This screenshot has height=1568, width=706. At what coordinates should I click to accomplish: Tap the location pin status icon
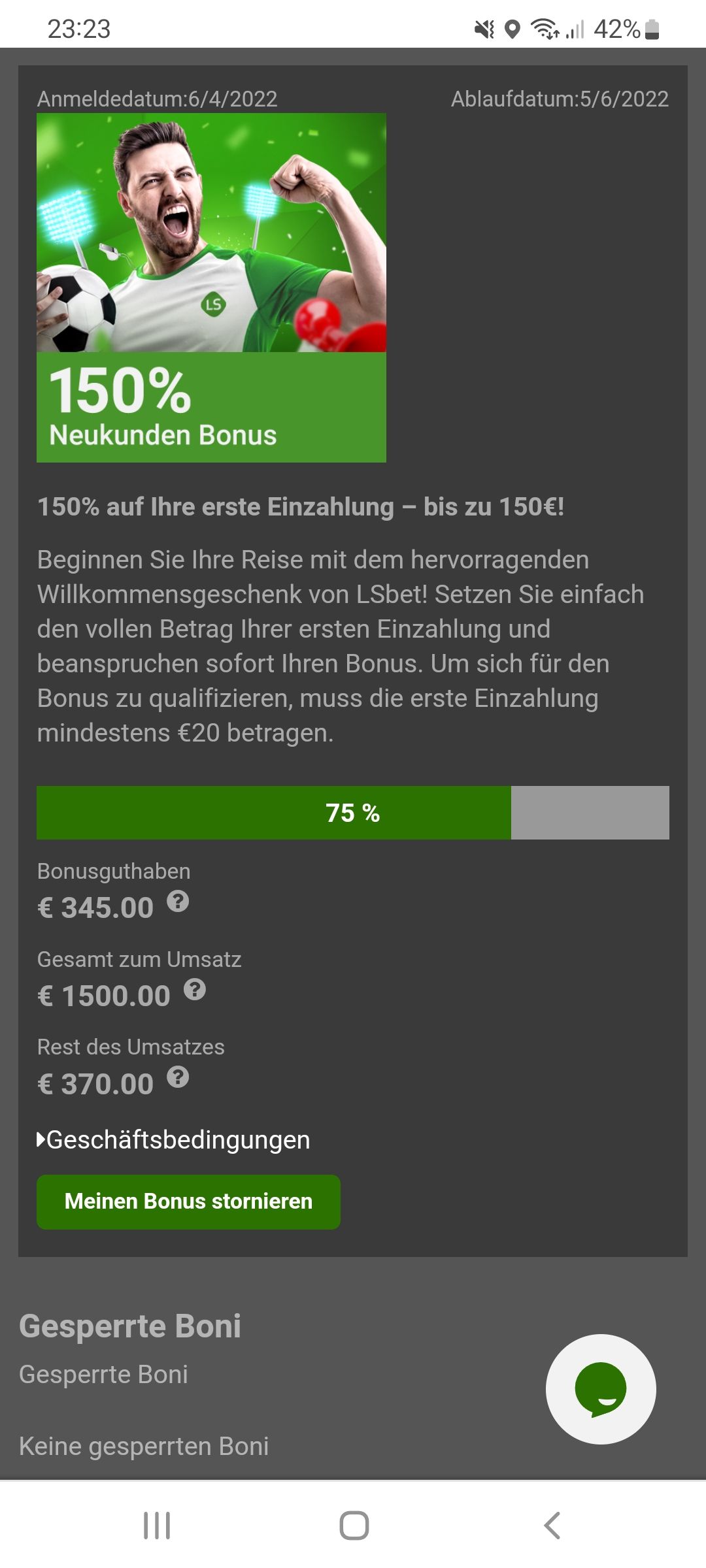point(513,29)
